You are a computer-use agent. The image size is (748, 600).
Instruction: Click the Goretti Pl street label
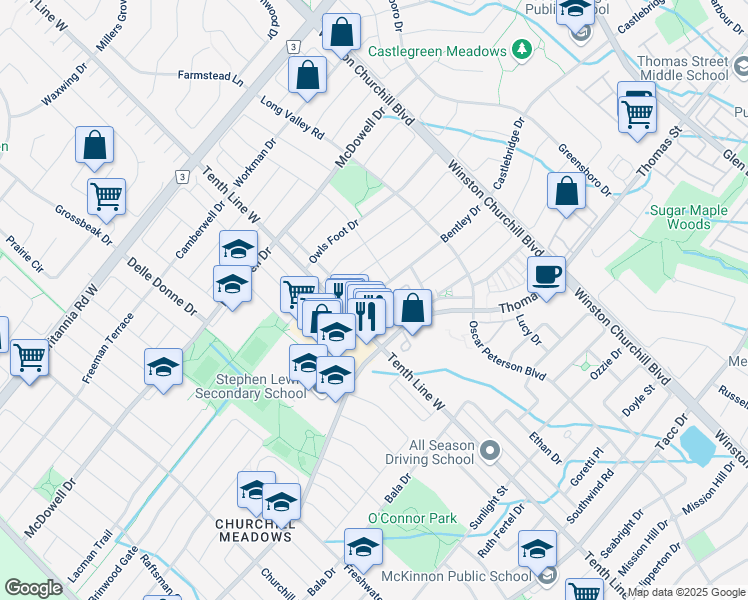pyautogui.click(x=587, y=467)
